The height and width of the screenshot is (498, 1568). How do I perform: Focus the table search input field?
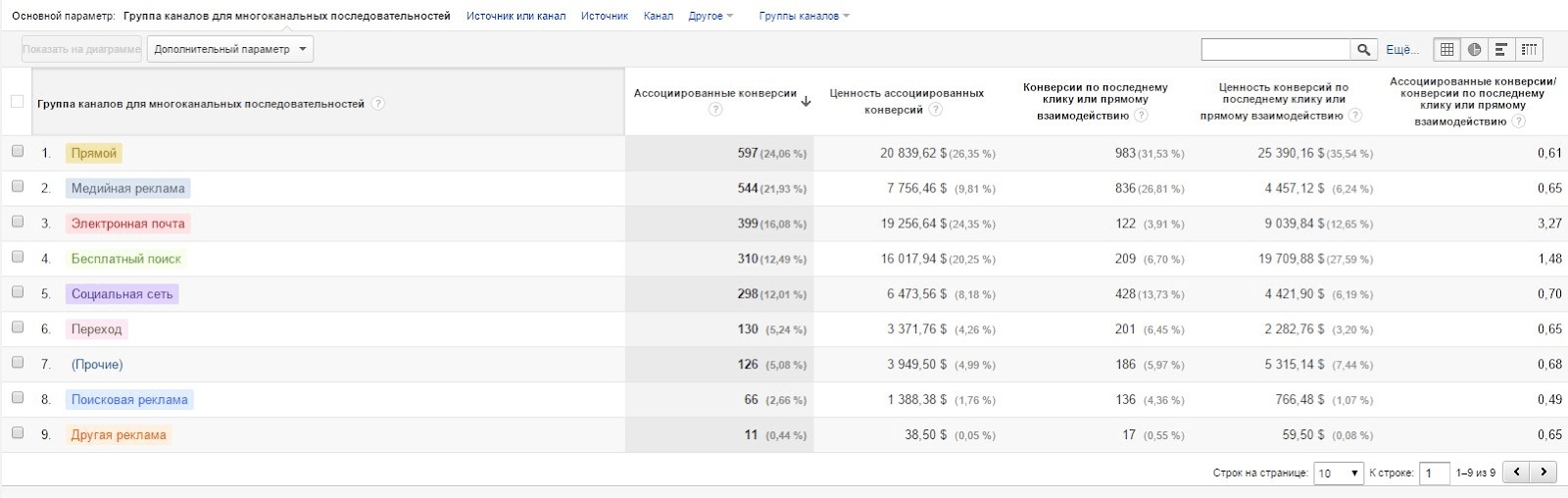tap(1276, 49)
